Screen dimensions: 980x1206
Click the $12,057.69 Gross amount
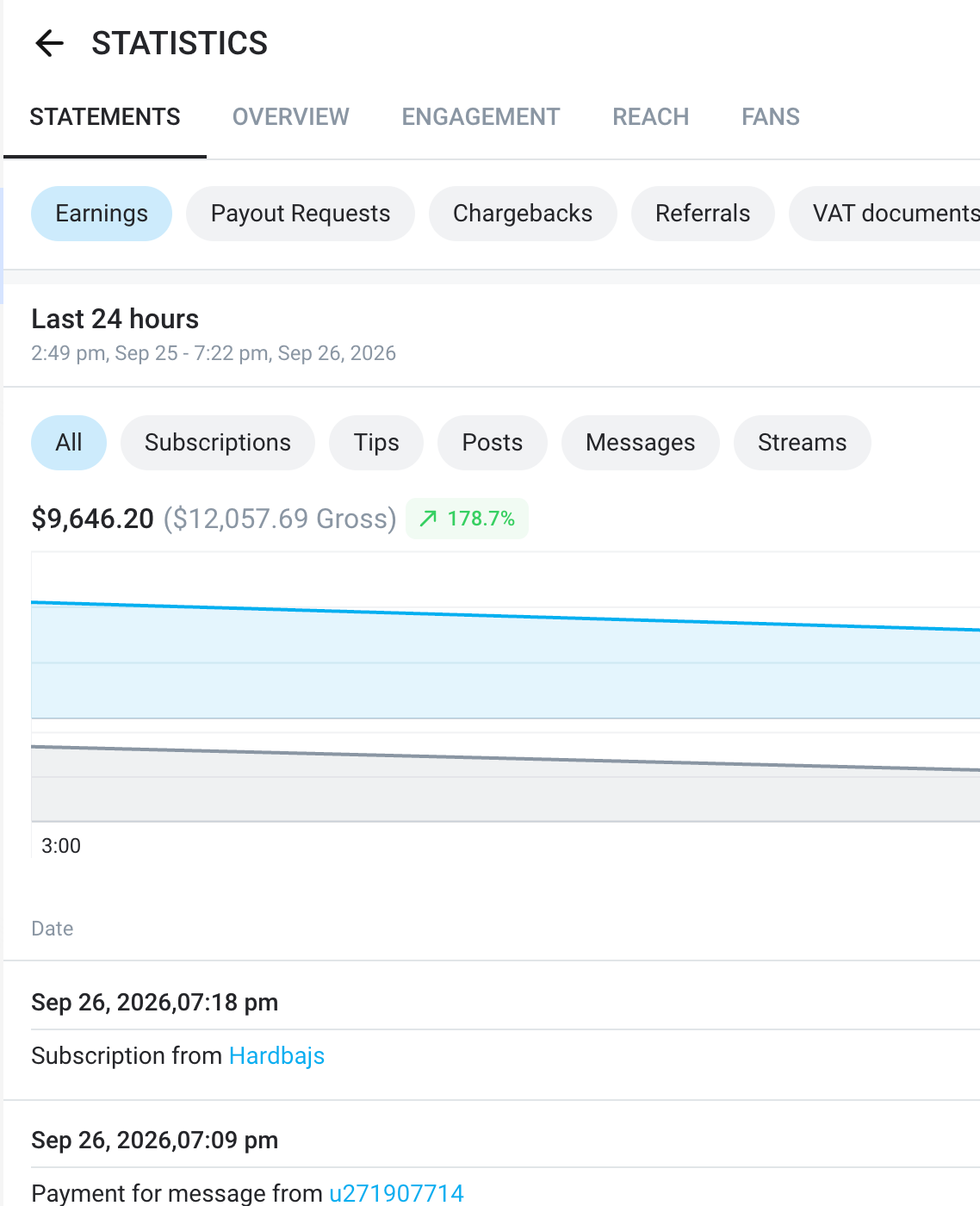click(281, 519)
